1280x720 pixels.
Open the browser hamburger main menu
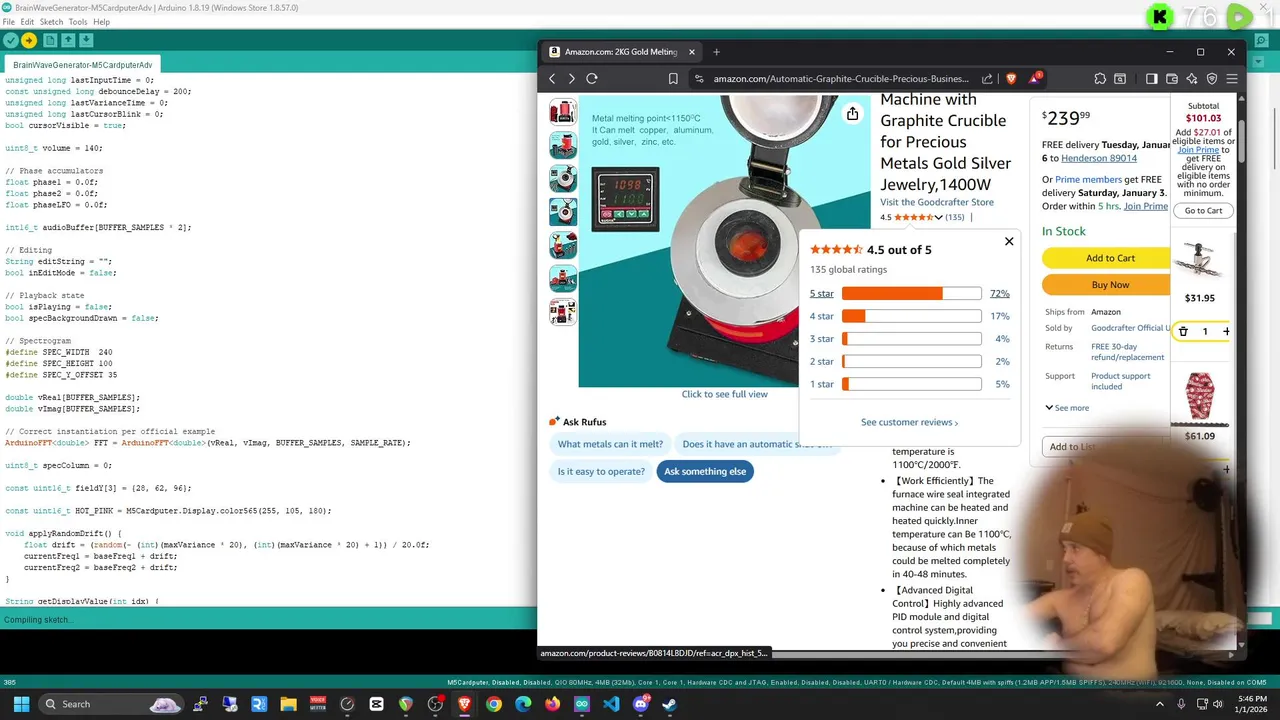1232,79
